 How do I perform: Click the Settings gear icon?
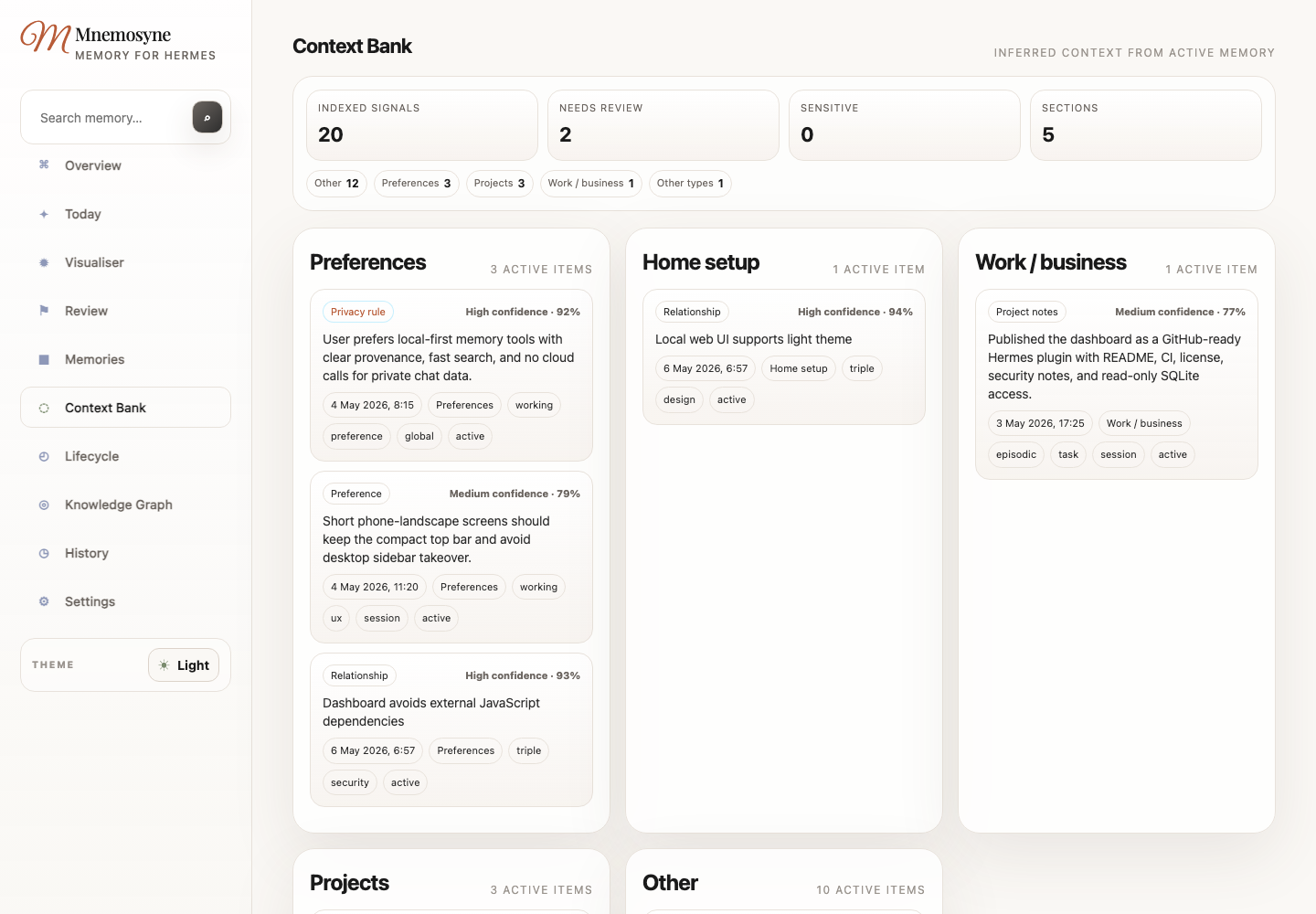click(x=44, y=601)
